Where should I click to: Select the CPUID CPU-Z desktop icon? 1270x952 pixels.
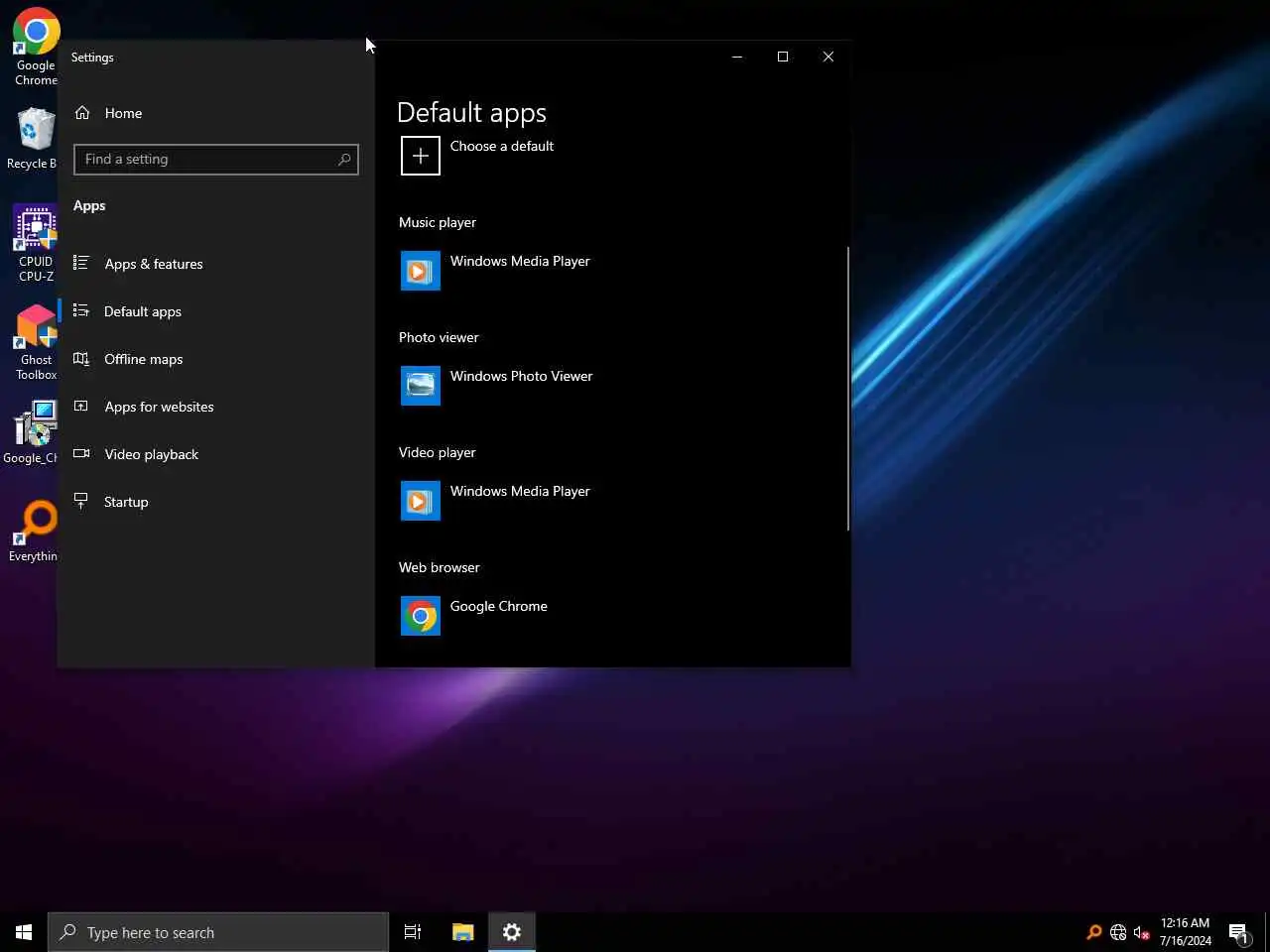tap(36, 244)
